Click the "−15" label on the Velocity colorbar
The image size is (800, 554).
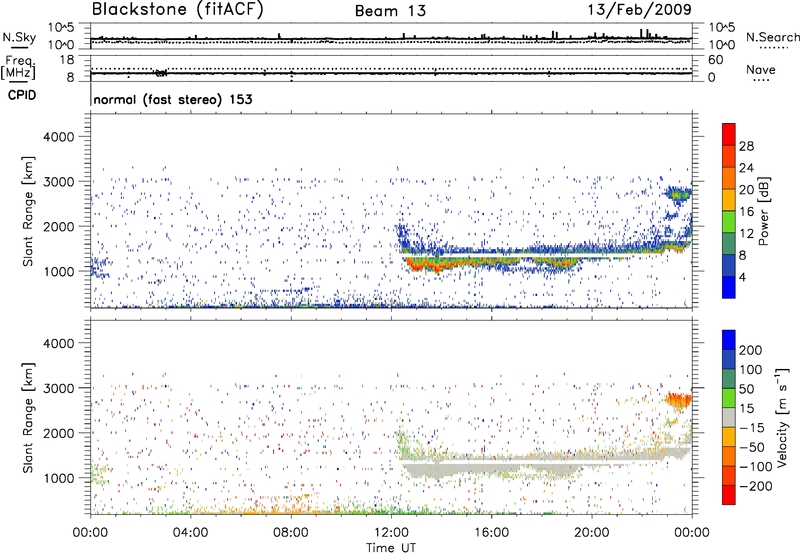pyautogui.click(x=752, y=428)
